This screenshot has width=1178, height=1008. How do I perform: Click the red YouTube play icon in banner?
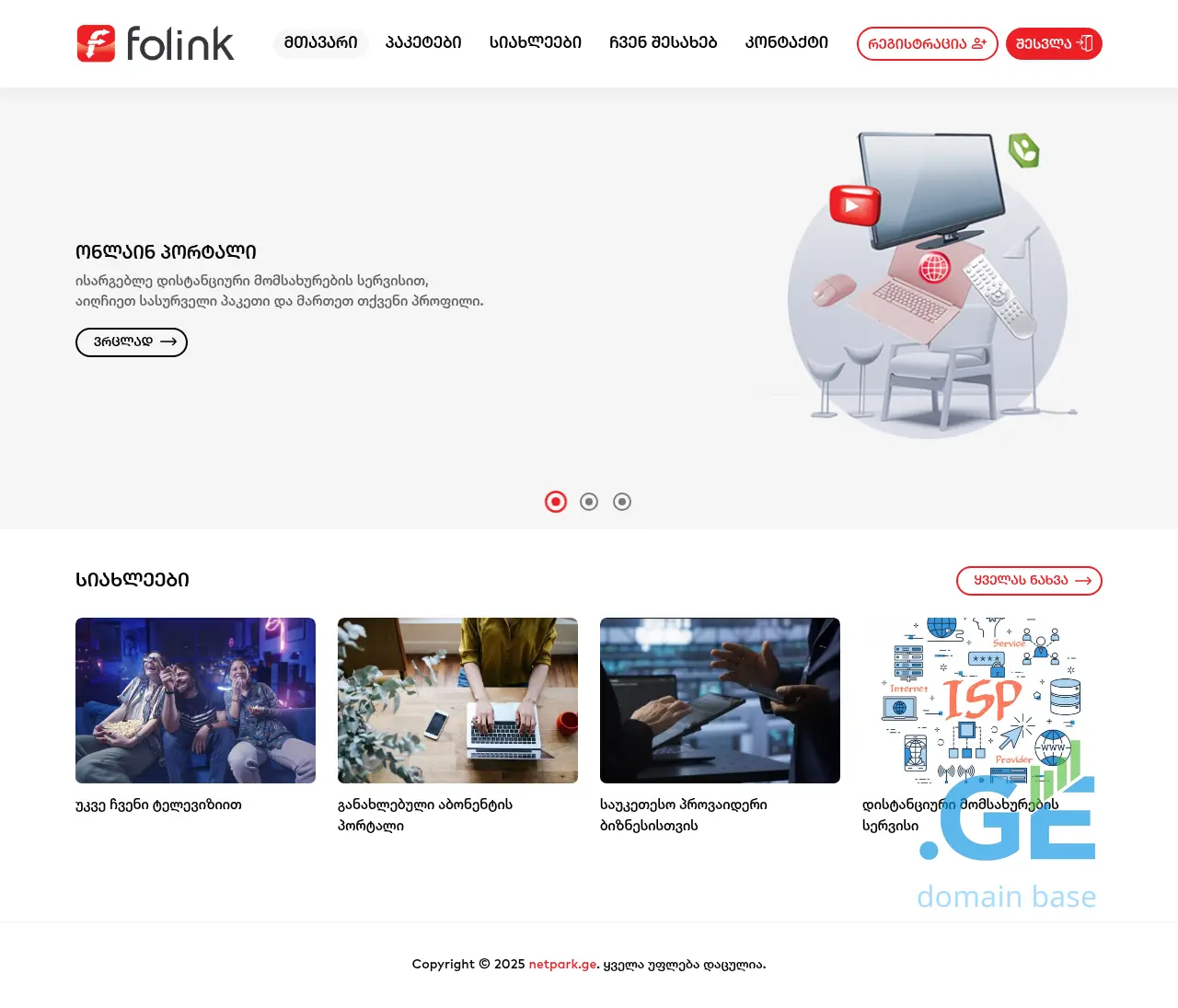point(855,204)
